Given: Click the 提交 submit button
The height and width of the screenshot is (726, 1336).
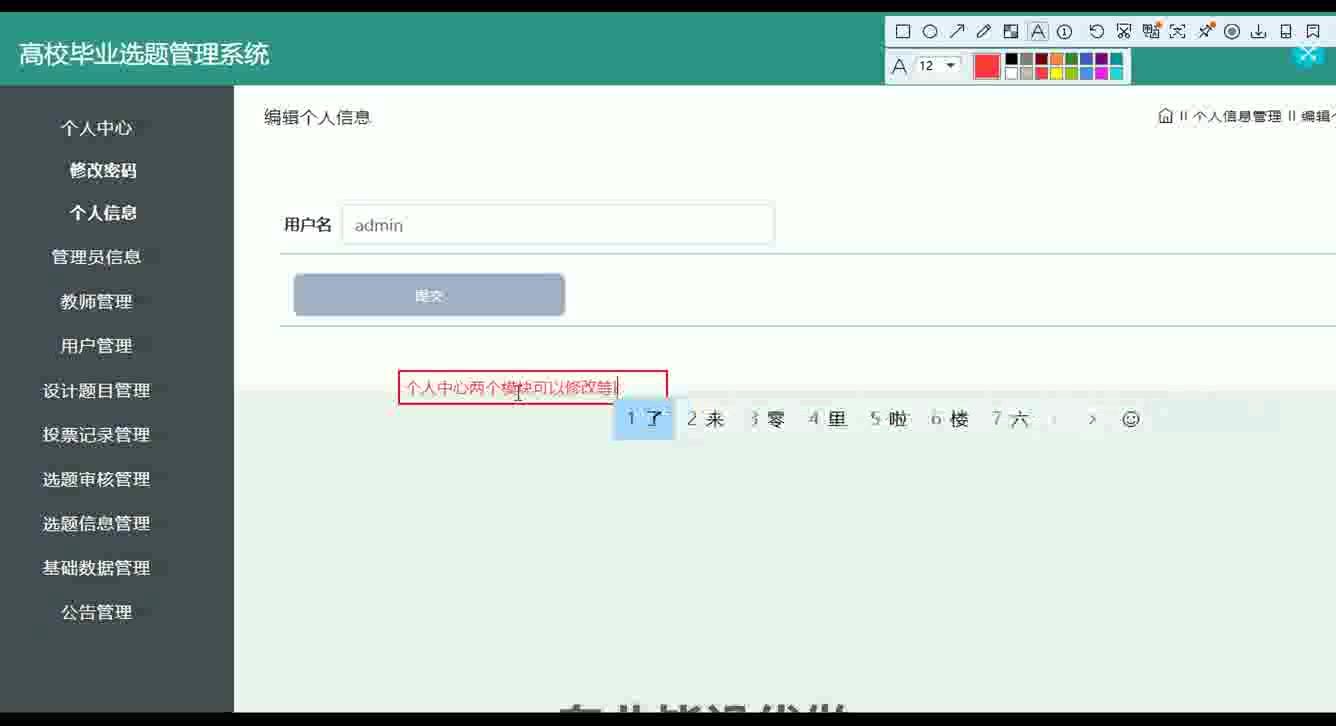Looking at the screenshot, I should 429,295.
